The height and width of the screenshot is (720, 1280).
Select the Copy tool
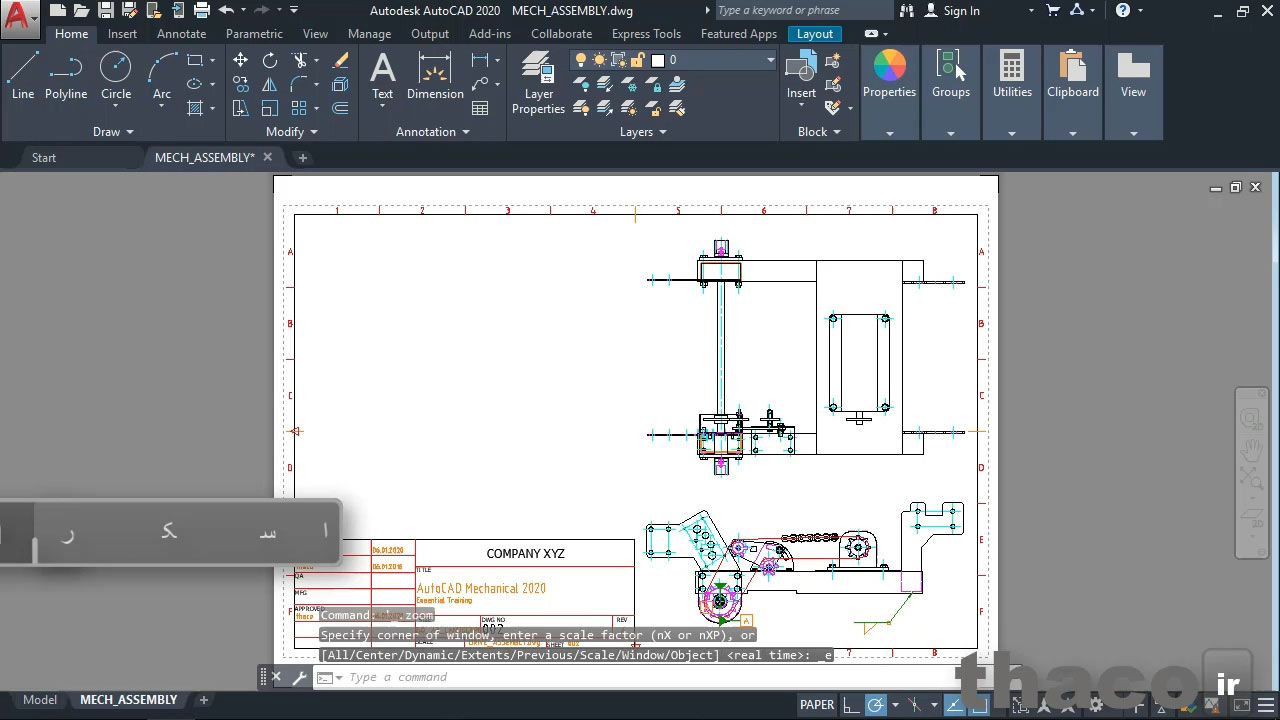[x=241, y=84]
